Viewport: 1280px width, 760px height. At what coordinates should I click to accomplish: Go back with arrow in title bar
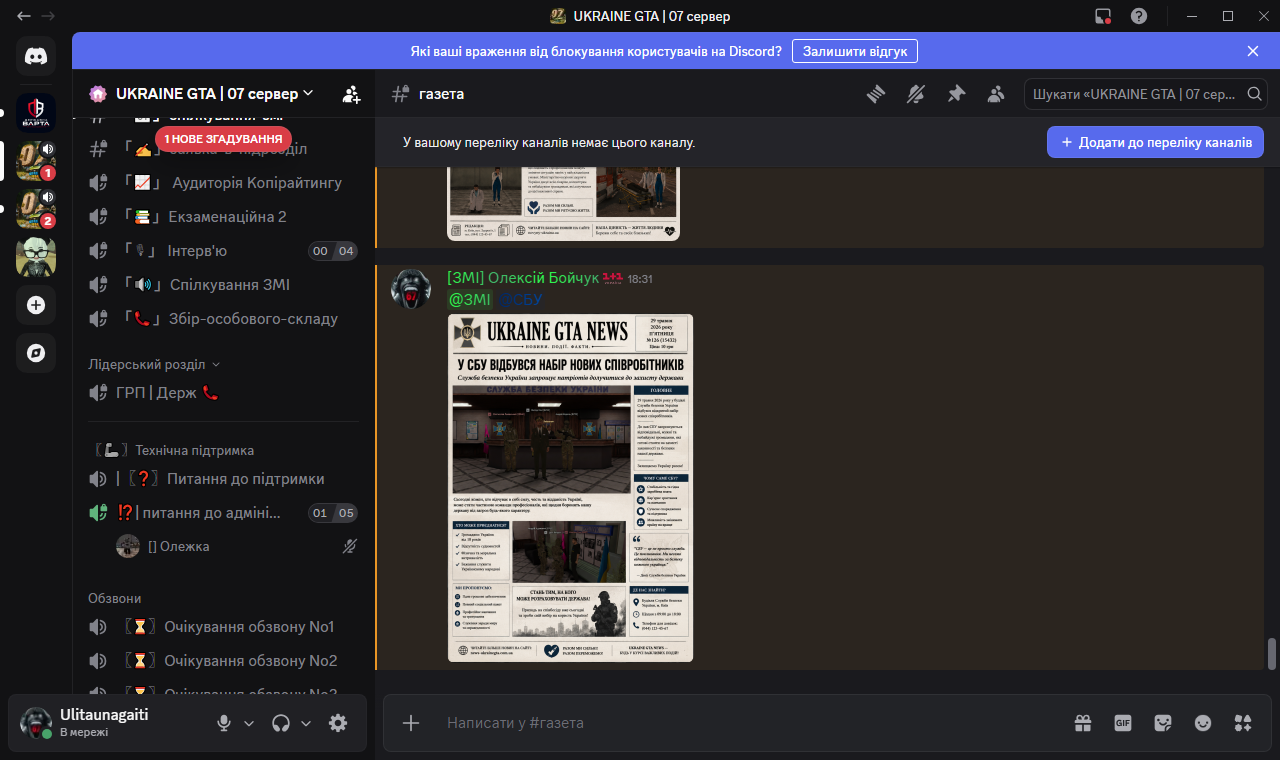pos(24,16)
